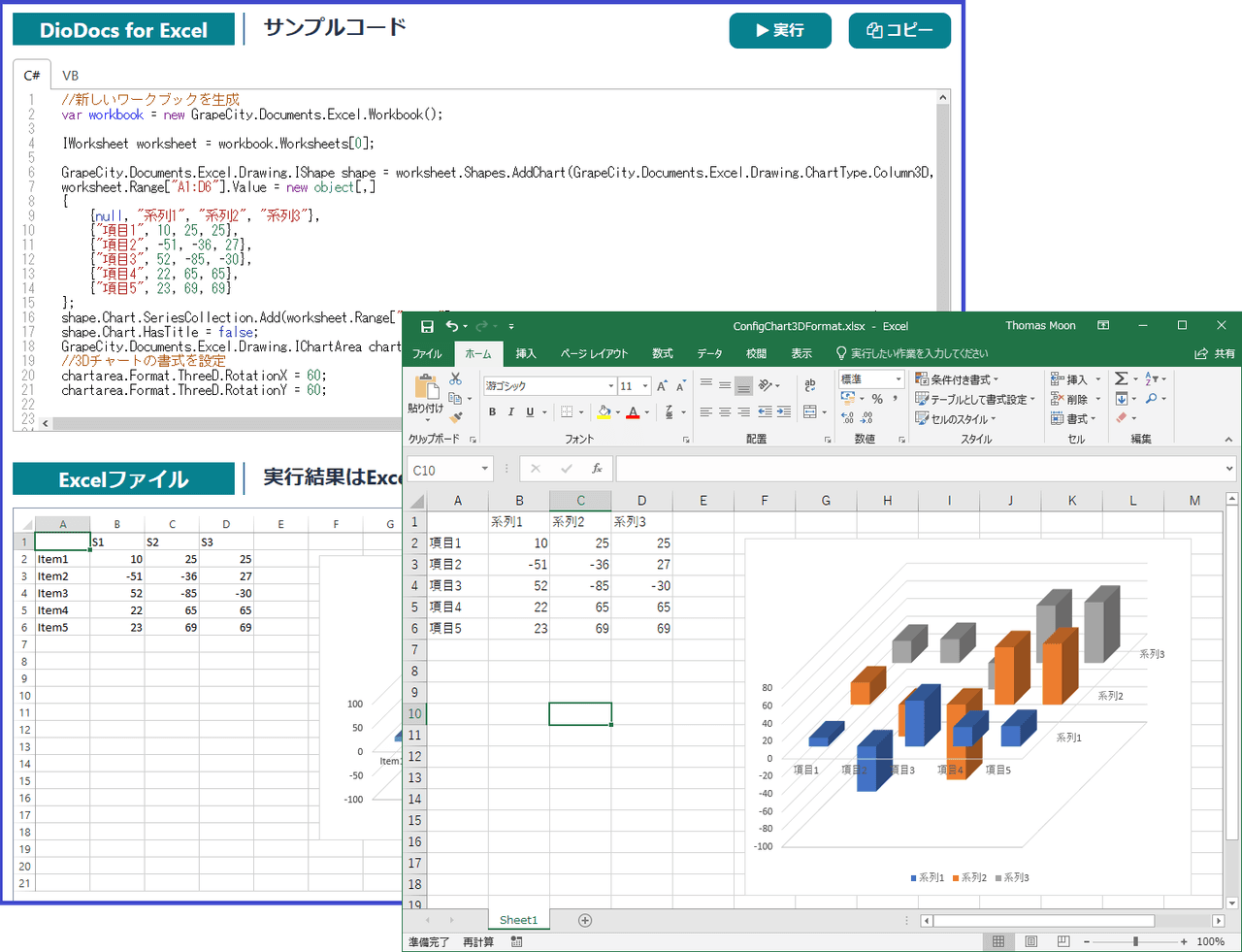Click the コピー copy button
Screen dimensions: 1242x952
click(x=899, y=30)
